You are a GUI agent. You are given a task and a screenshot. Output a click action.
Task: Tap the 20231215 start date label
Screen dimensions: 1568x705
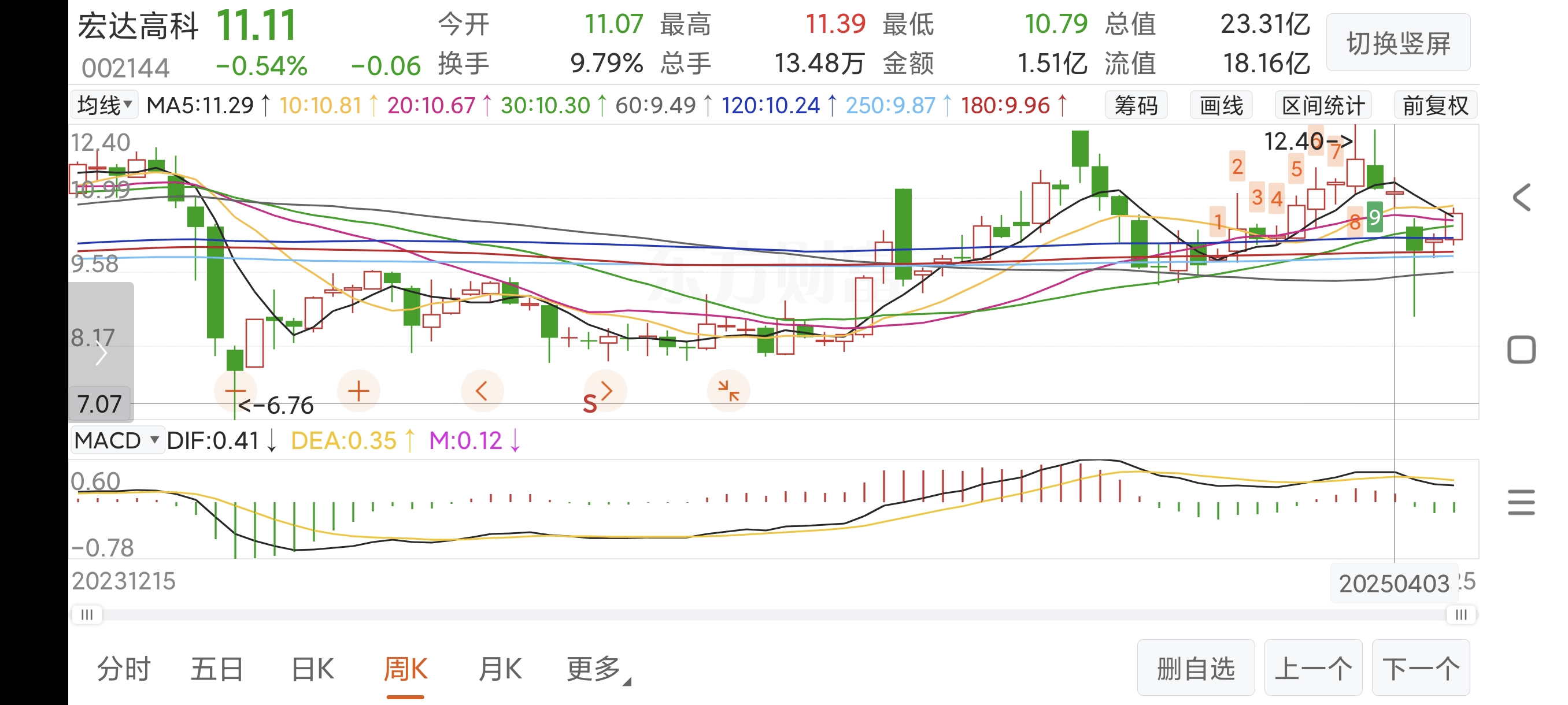124,581
